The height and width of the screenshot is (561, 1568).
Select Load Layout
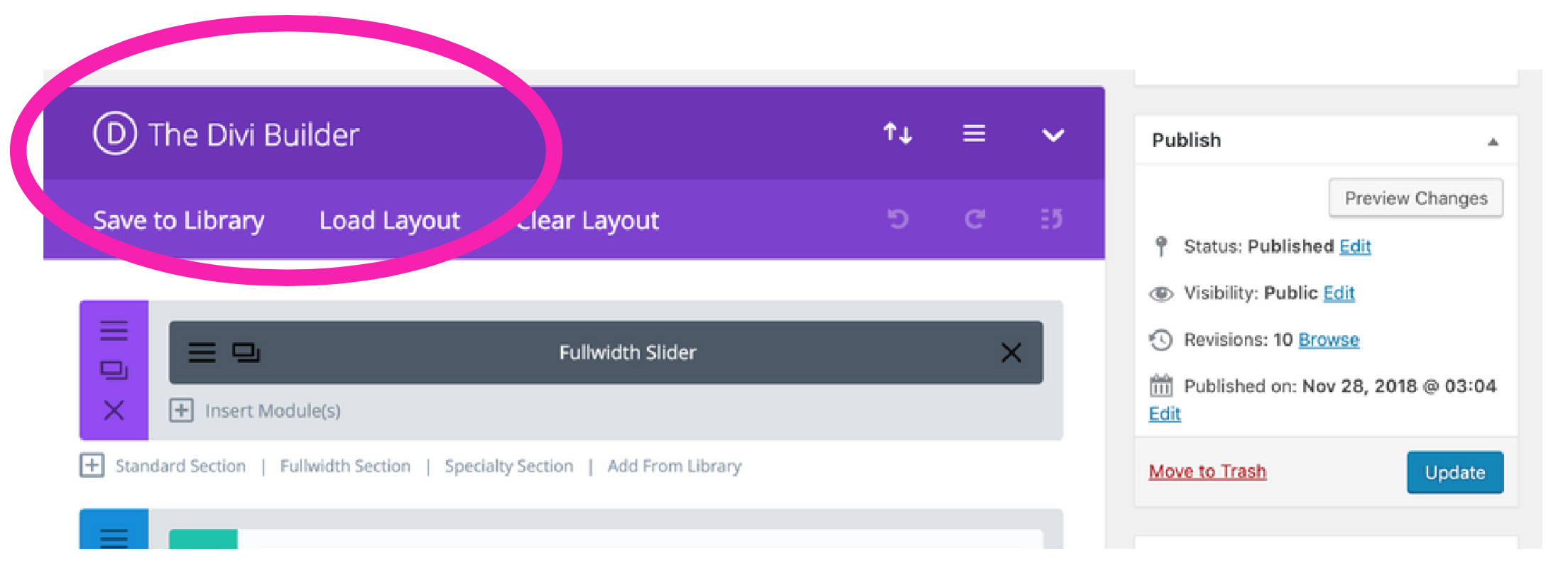pos(390,220)
